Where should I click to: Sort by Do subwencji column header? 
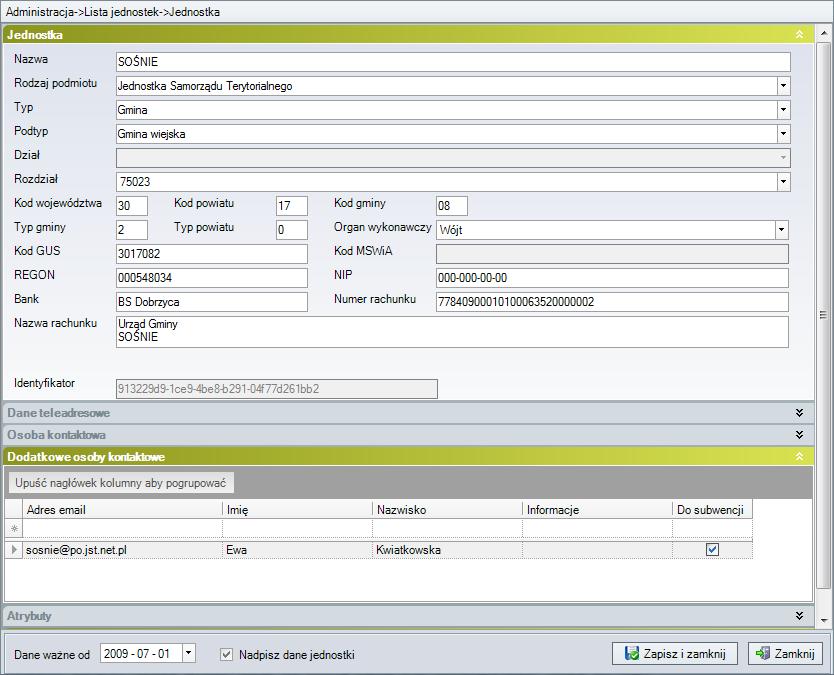pos(712,510)
